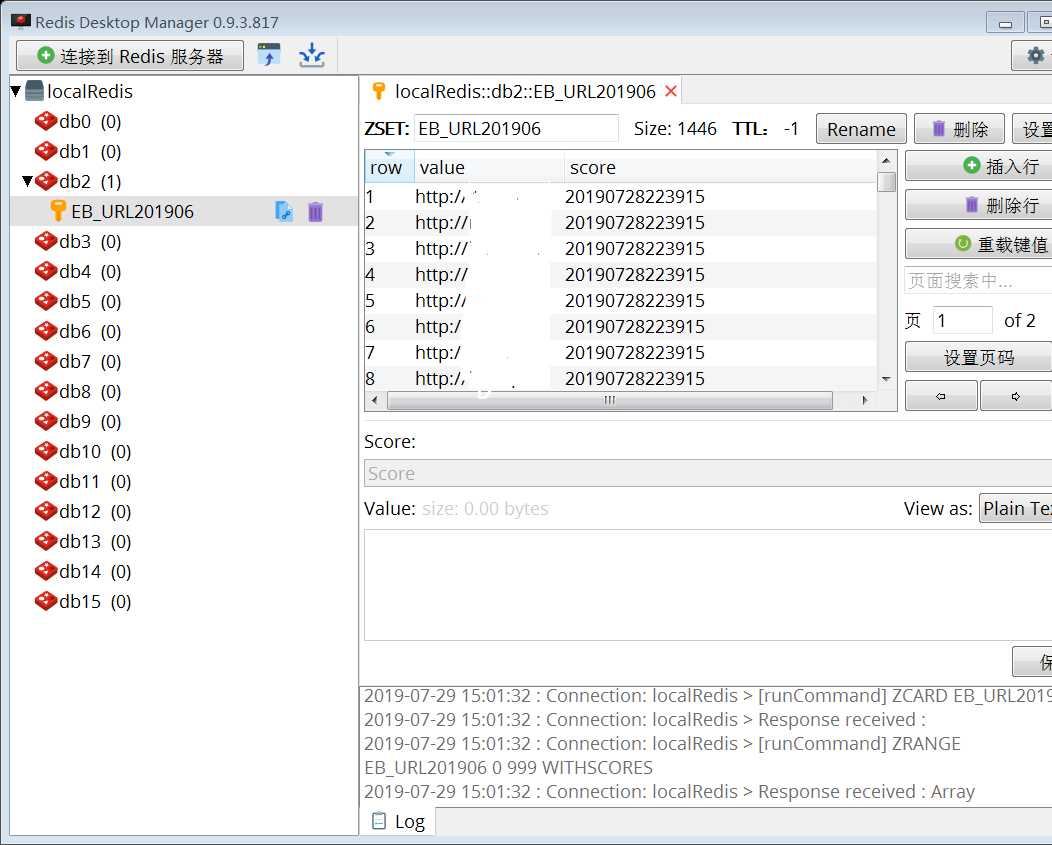Screen dimensions: 1052x845
Task: Click the db13 database icon
Action: [x=46, y=541]
